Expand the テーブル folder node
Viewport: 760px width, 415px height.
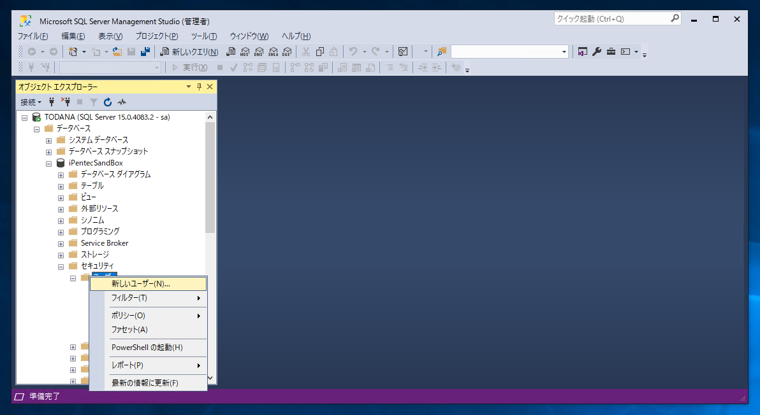[x=61, y=187]
